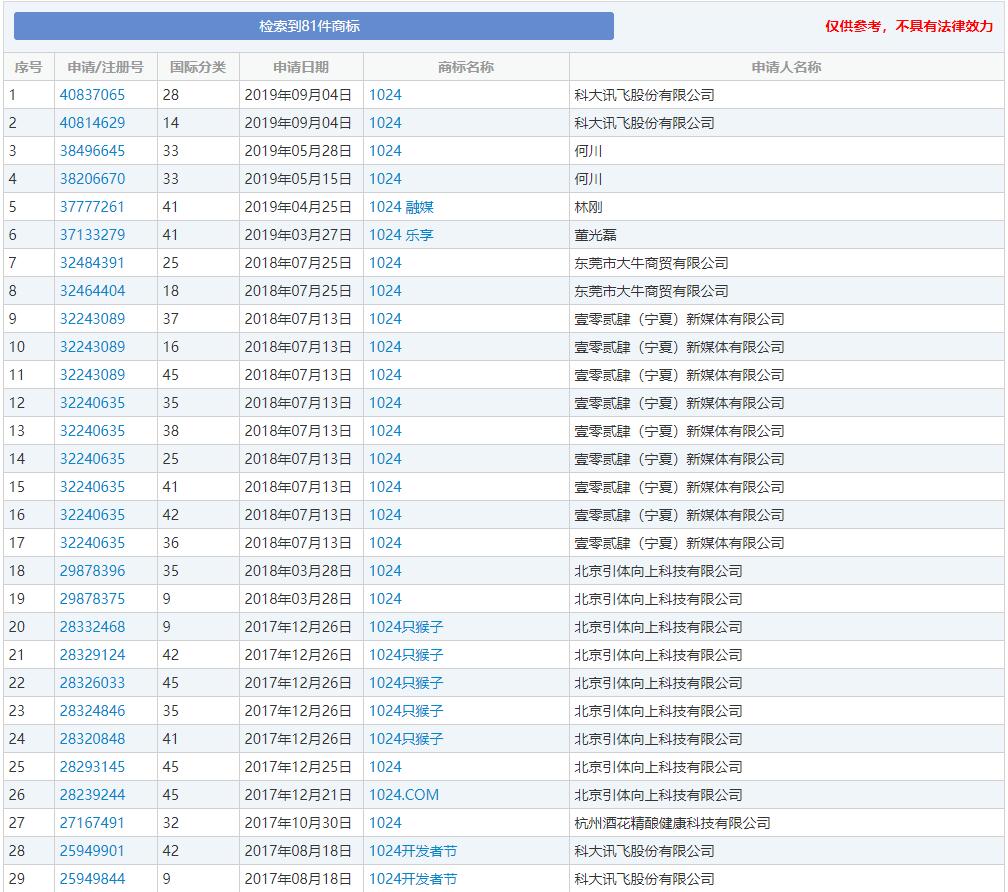This screenshot has height=892, width=1008.
Task: Open the 1024 融媒 trademark name
Action: point(401,207)
